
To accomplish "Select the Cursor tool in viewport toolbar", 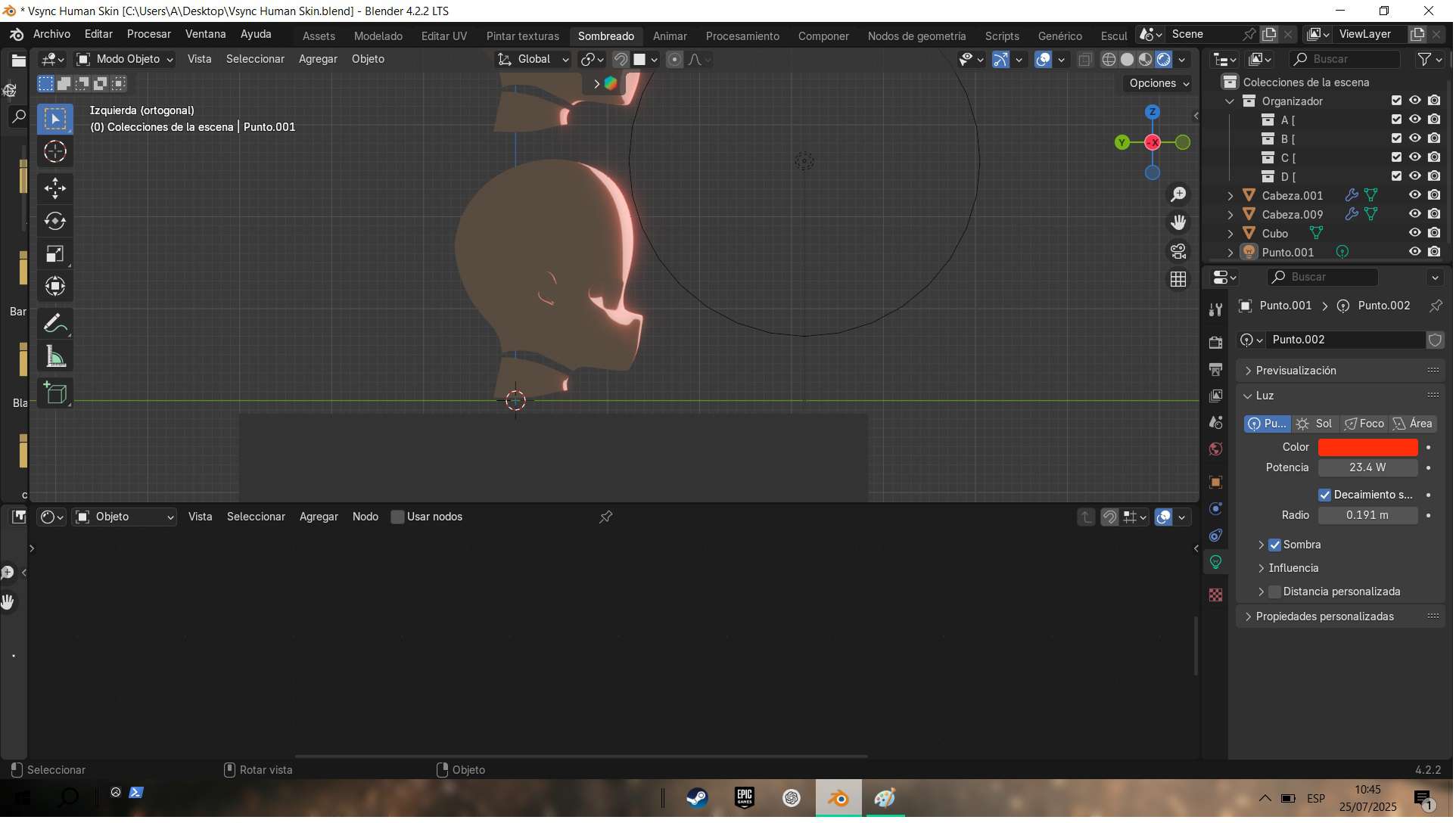I will click(54, 152).
